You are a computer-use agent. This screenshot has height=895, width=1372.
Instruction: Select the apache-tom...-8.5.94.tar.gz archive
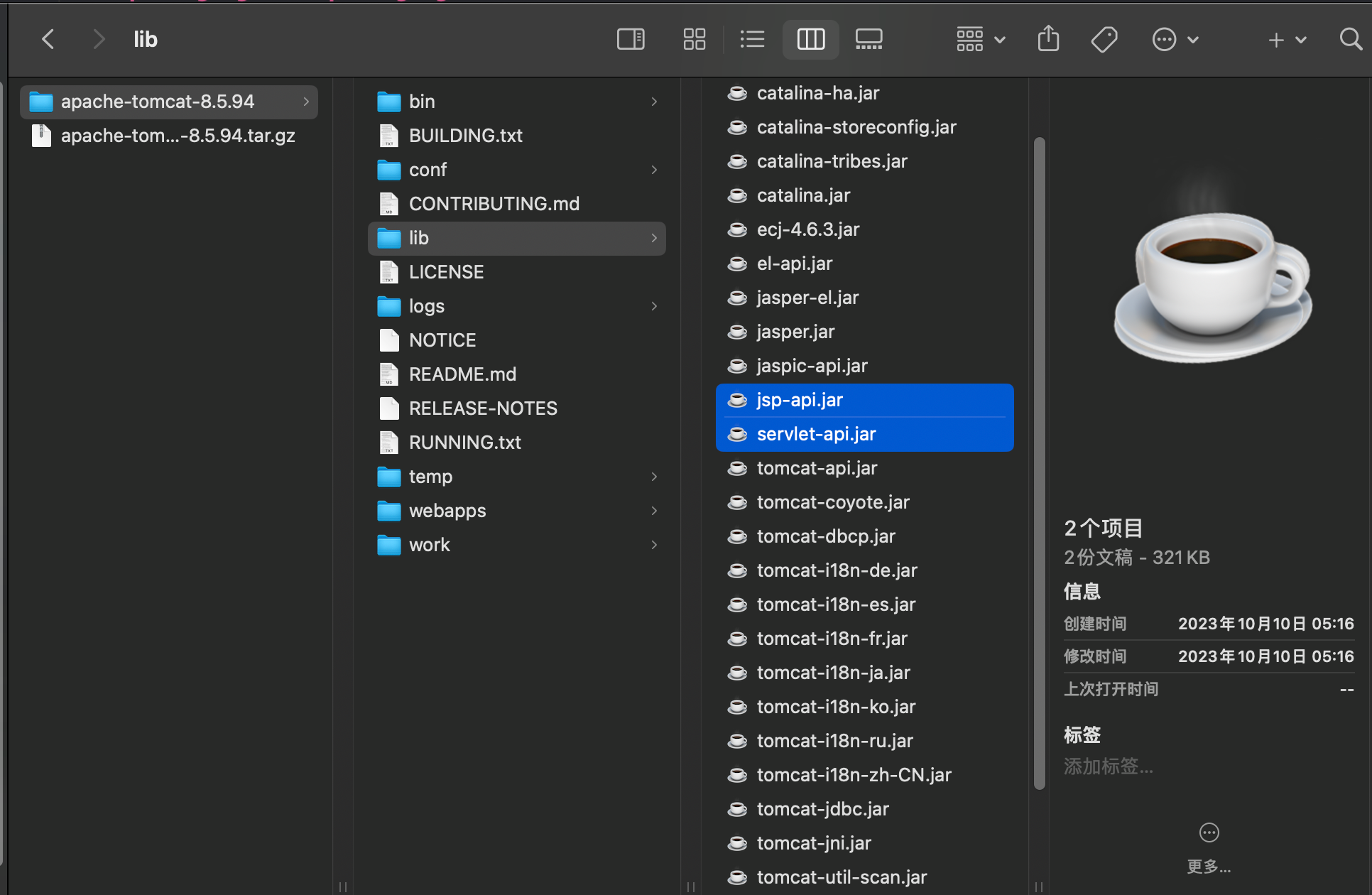[x=169, y=136]
